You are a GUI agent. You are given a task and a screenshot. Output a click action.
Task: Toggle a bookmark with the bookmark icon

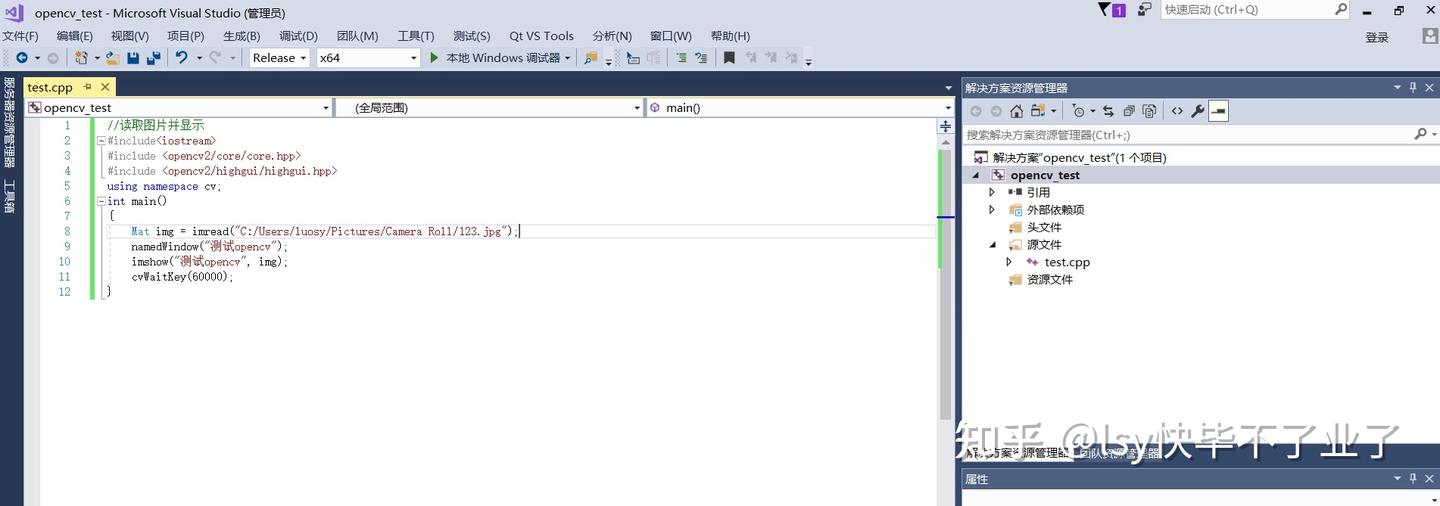(x=729, y=58)
